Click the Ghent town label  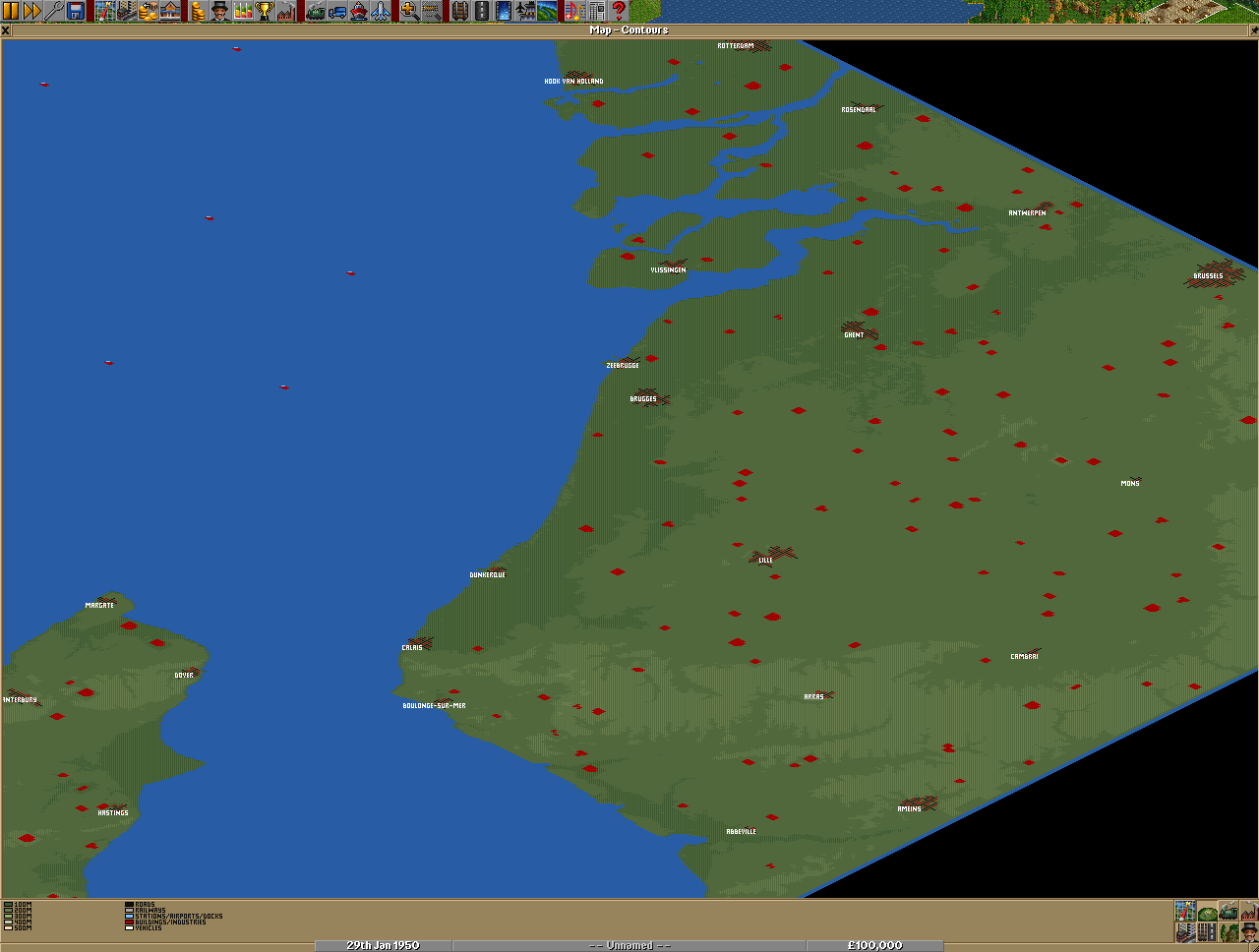[x=854, y=335]
